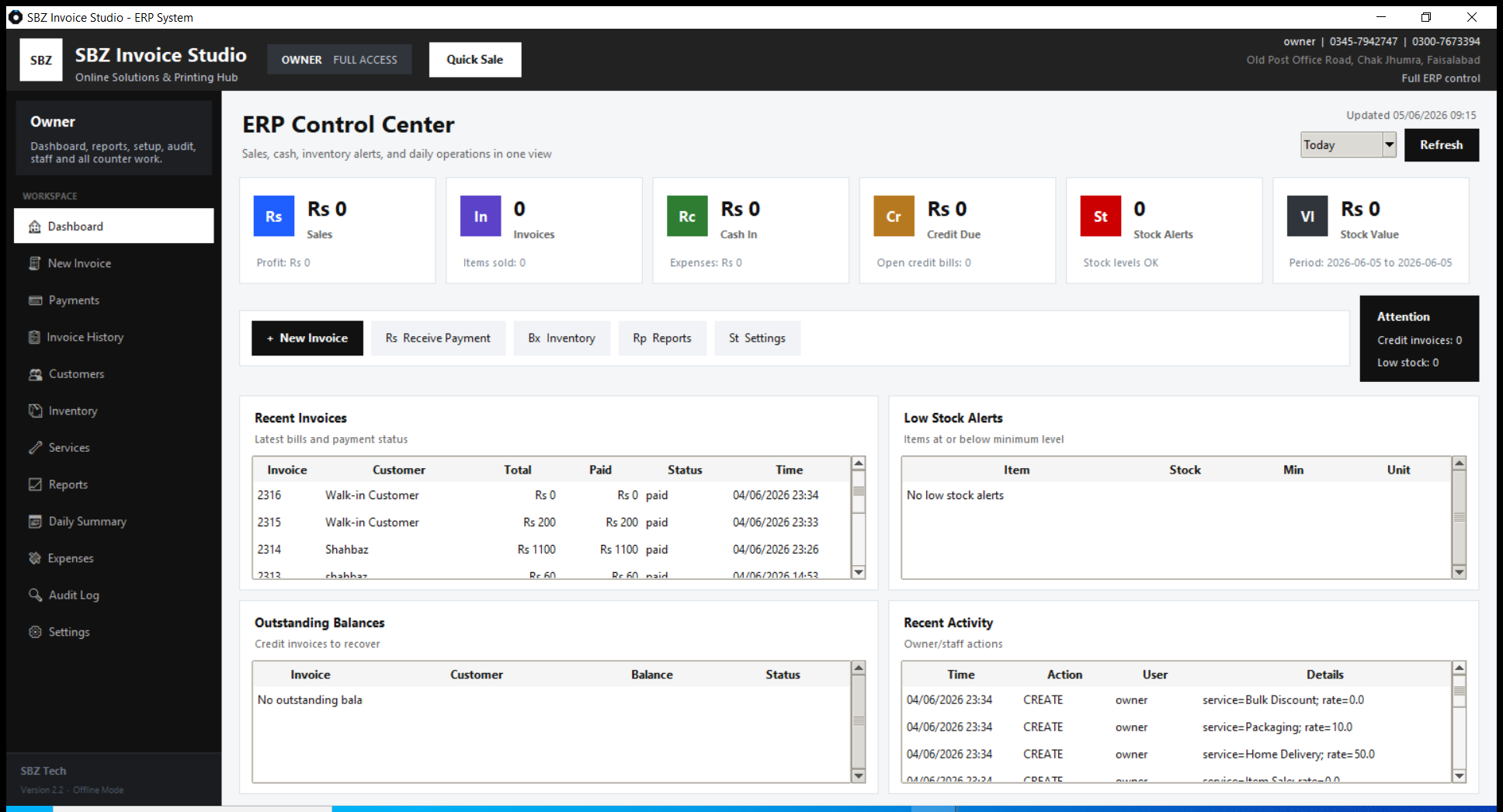Screen dimensions: 1503x812
Task: Click 'Low stock: 0' in Attention box
Action: point(1408,363)
